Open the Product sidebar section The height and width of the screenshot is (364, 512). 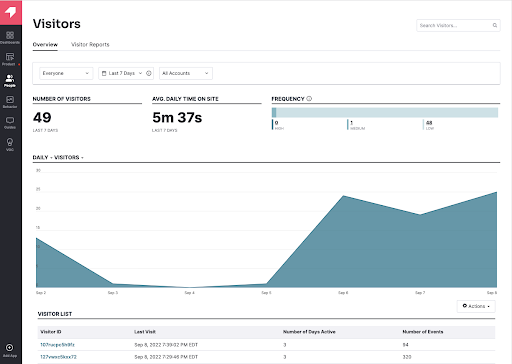[10, 59]
